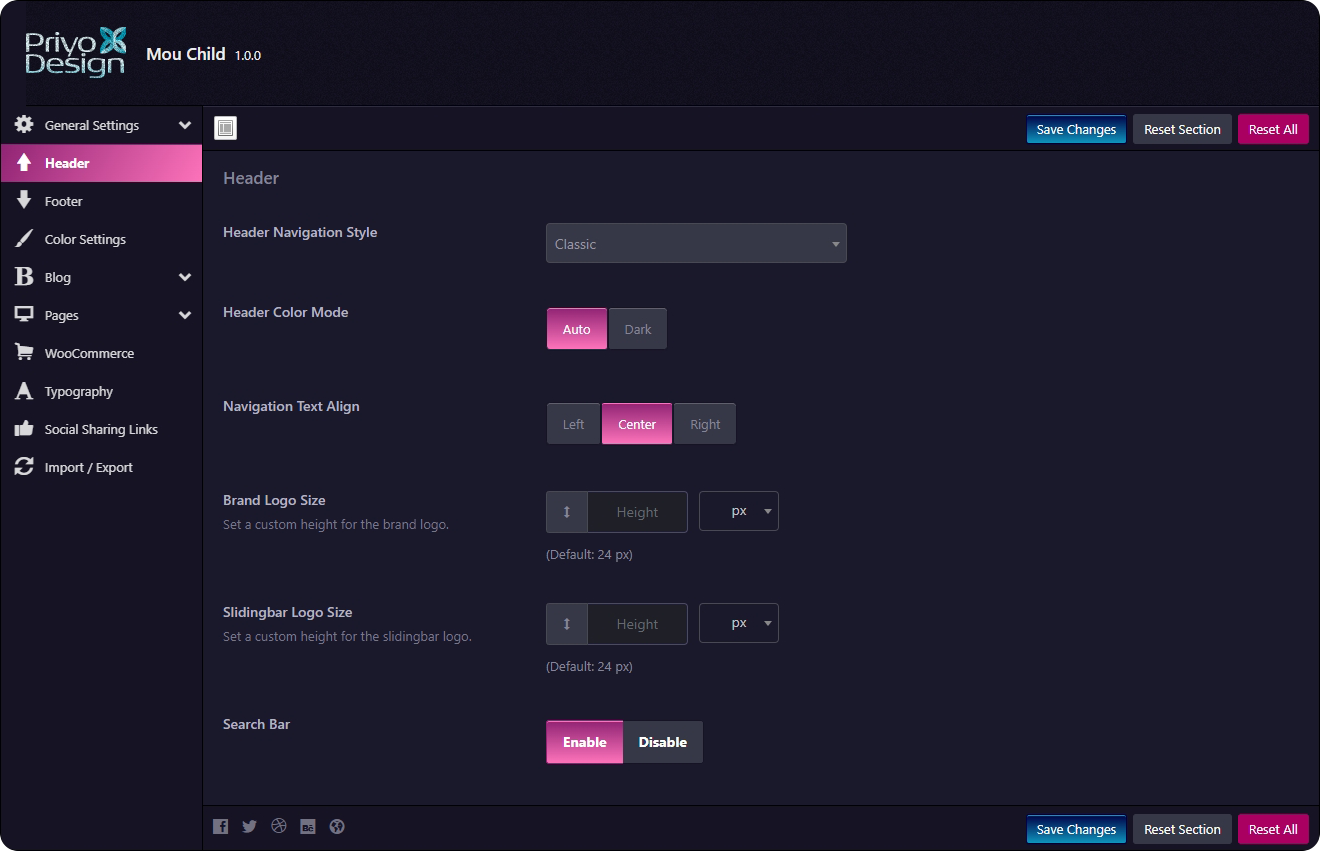The height and width of the screenshot is (851, 1320).
Task: Set Navigation Text Align to Right
Action: coord(704,423)
